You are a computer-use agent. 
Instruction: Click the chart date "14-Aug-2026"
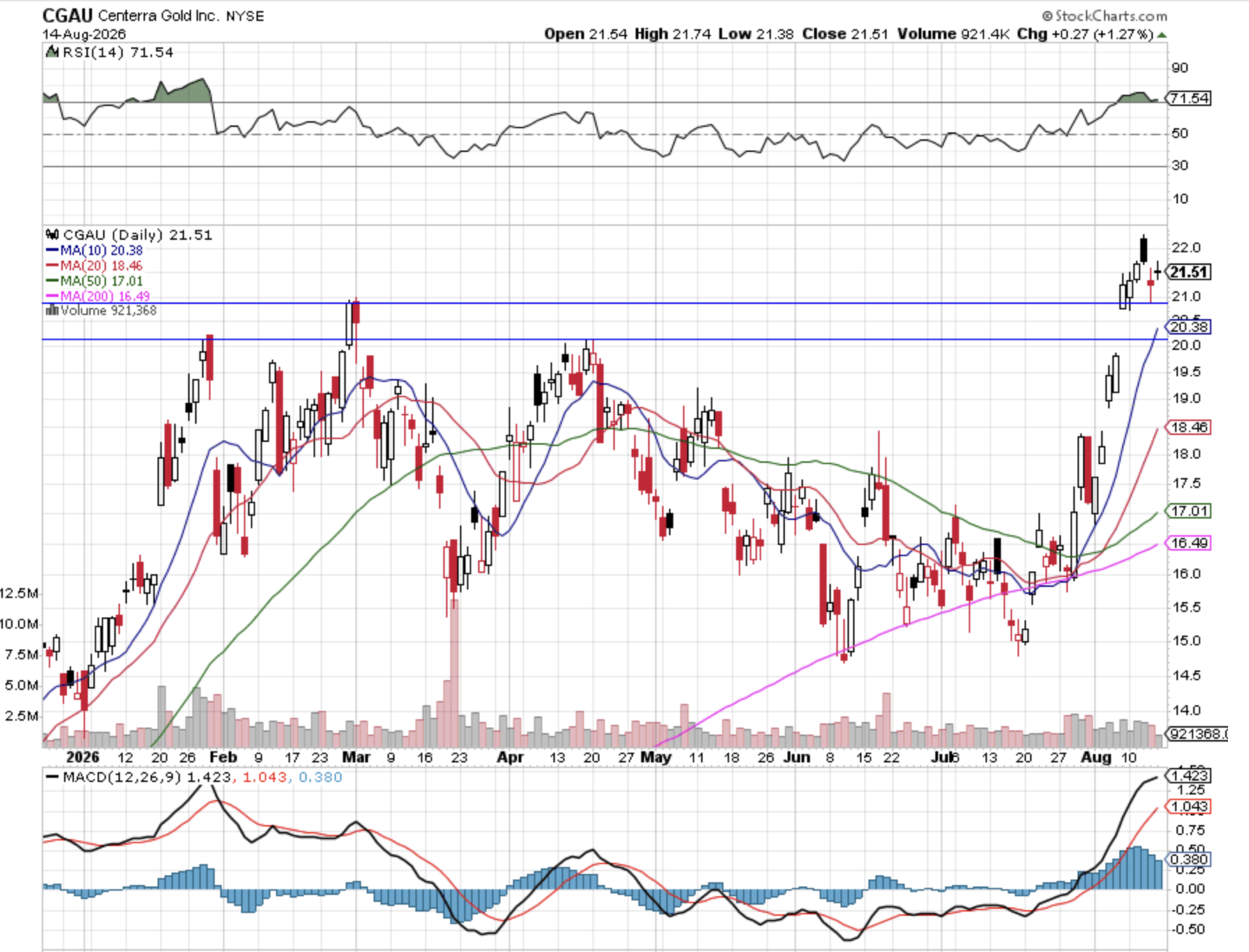(x=84, y=34)
